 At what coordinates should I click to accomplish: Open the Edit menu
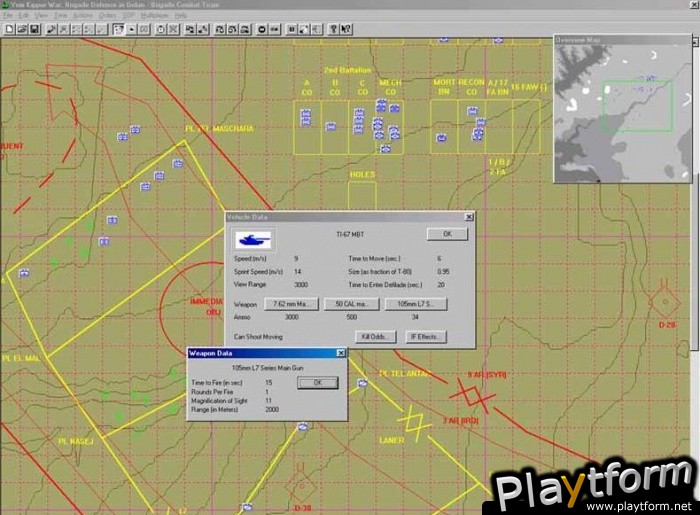[x=23, y=15]
